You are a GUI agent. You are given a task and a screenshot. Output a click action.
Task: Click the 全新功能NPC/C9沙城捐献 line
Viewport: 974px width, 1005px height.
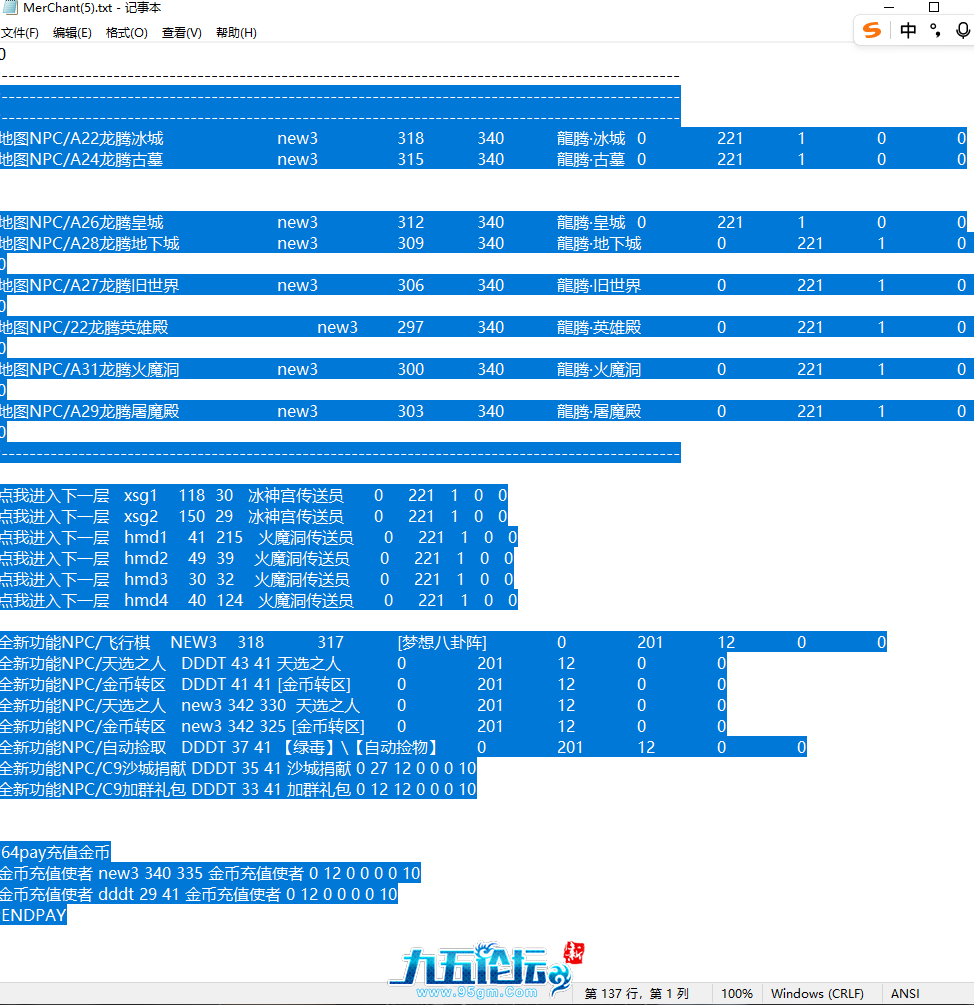(238, 768)
